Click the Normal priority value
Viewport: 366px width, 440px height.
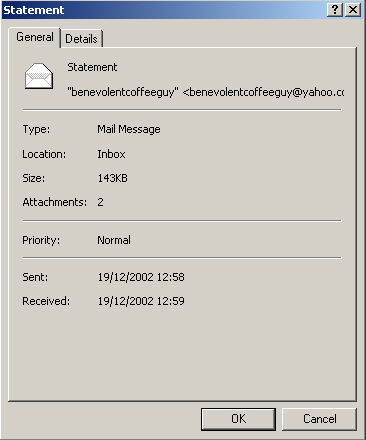[114, 240]
